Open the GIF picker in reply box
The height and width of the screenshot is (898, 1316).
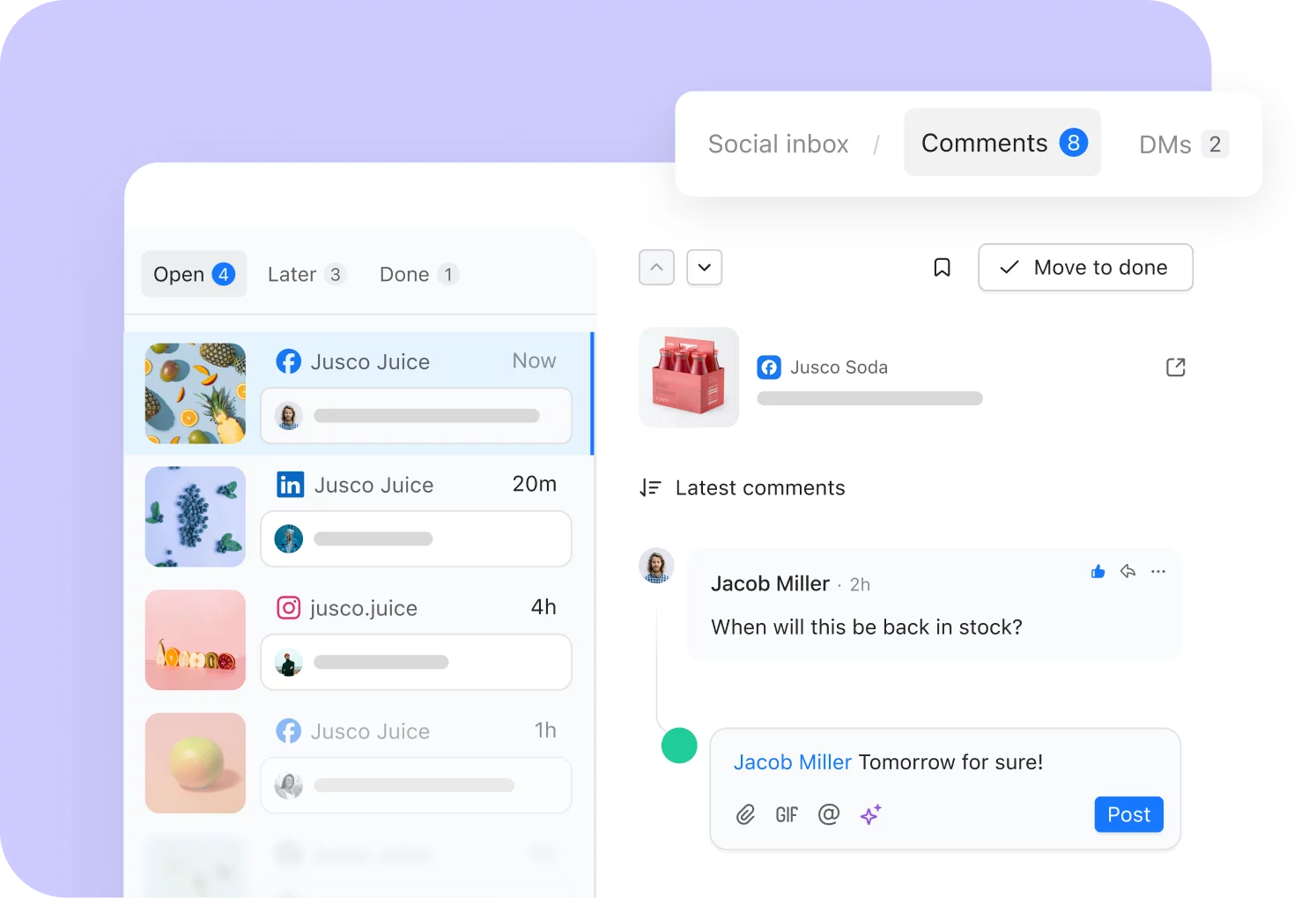[787, 815]
